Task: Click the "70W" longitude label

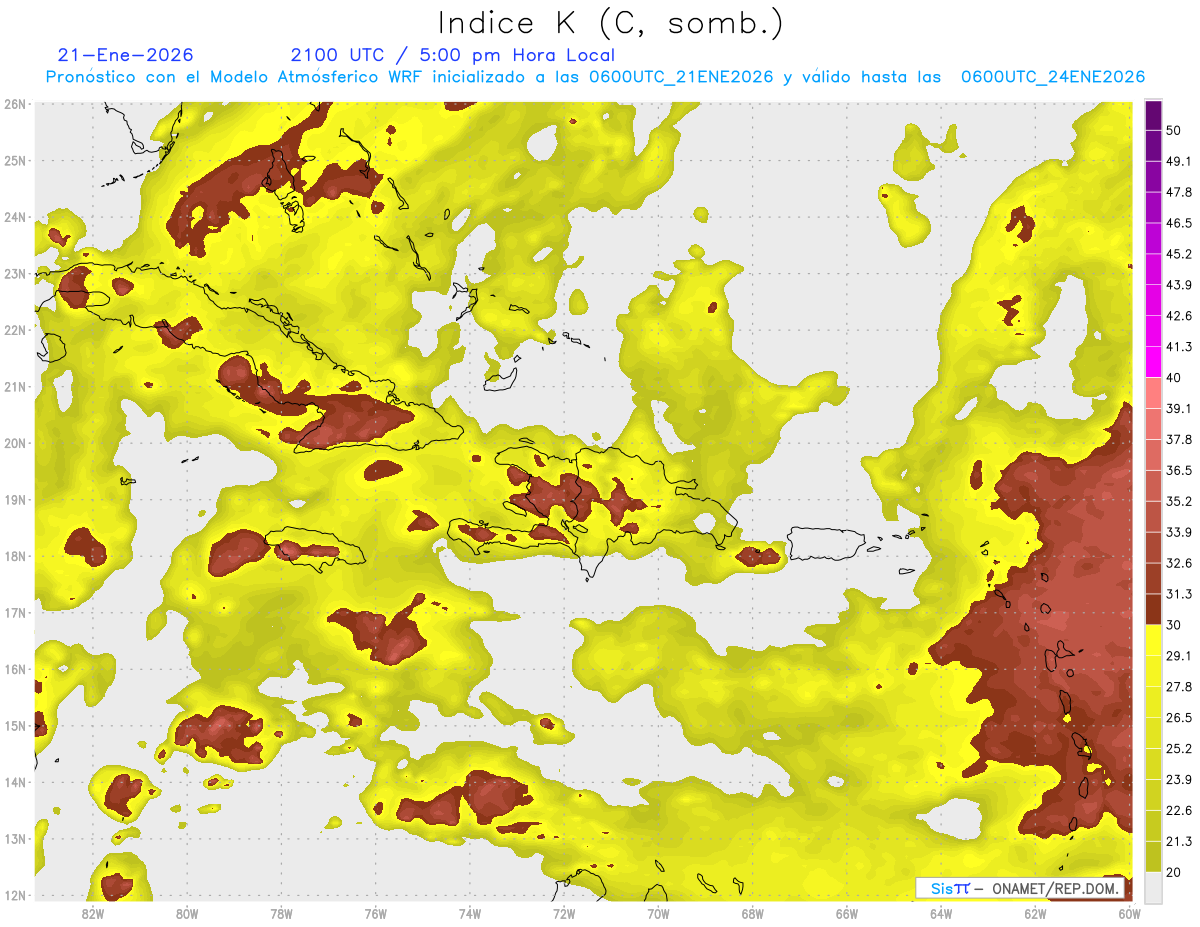Action: point(659,913)
